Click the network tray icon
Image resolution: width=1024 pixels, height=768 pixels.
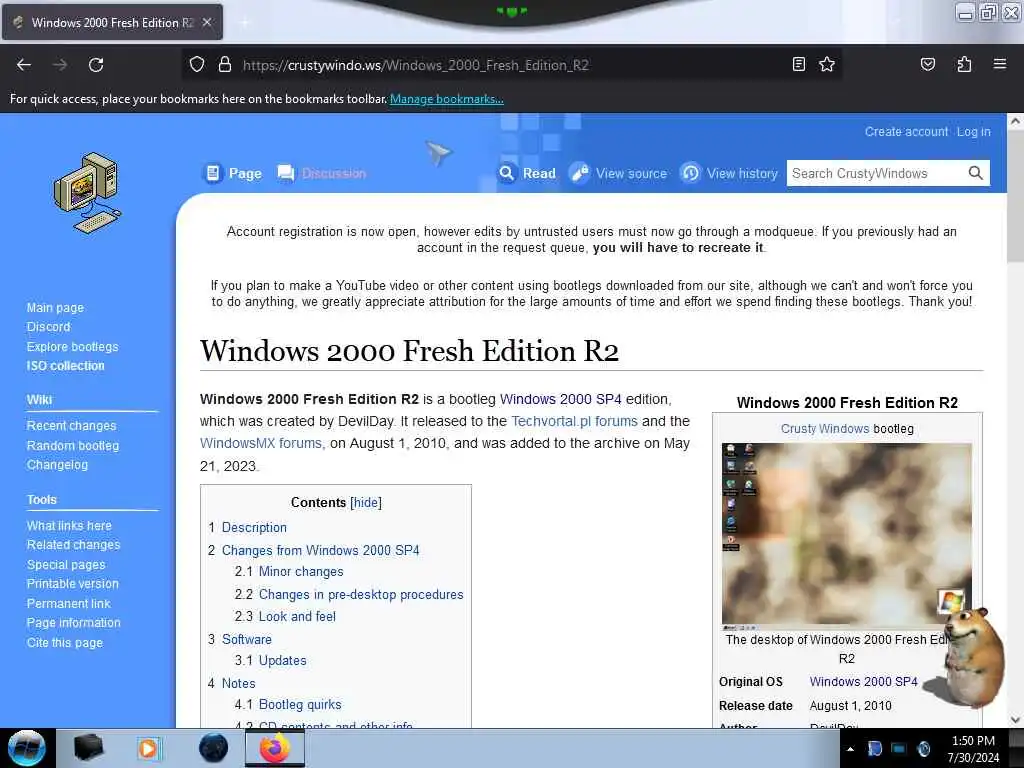coord(899,749)
